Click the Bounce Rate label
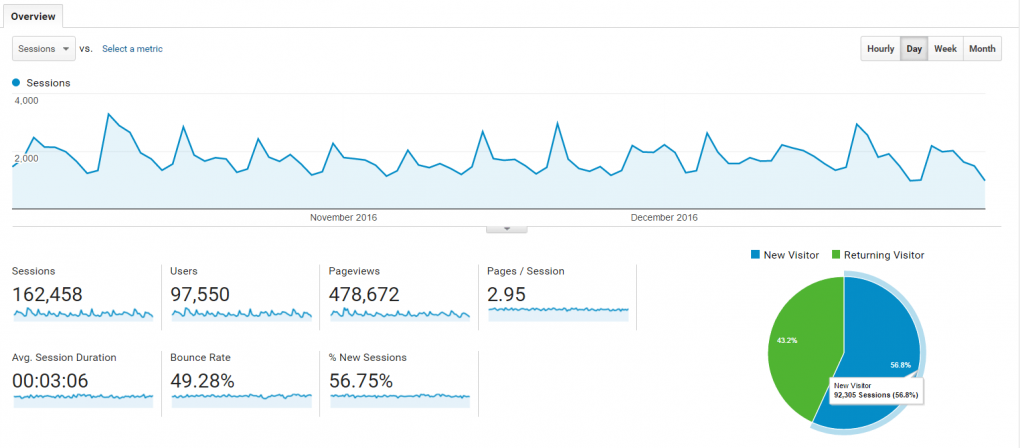The width and height of the screenshot is (1020, 448). click(x=200, y=358)
